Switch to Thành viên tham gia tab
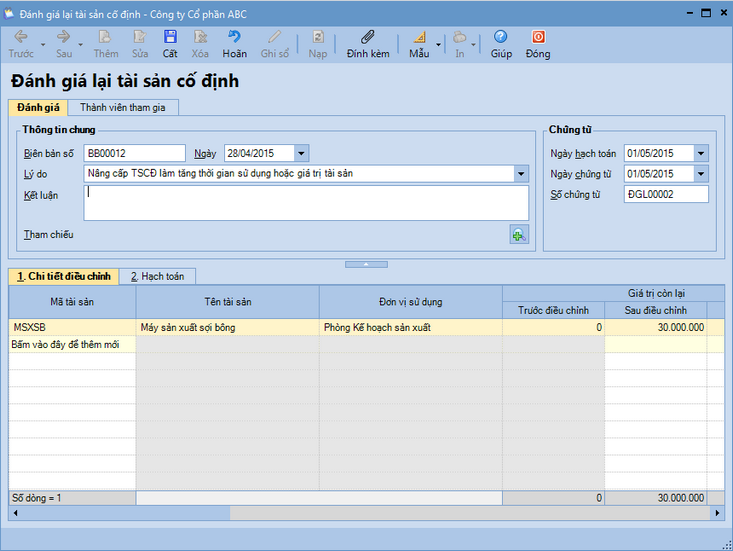The image size is (733, 551). click(x=122, y=107)
